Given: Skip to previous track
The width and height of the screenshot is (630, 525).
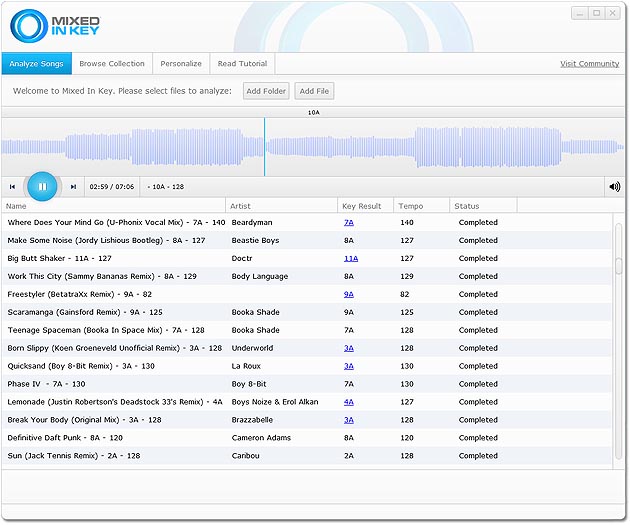Looking at the screenshot, I should [x=12, y=187].
